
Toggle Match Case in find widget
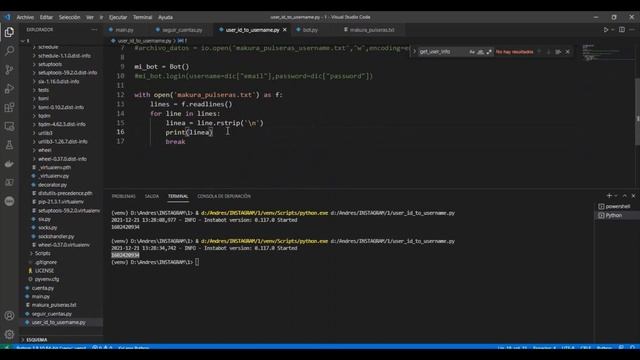pos(472,52)
